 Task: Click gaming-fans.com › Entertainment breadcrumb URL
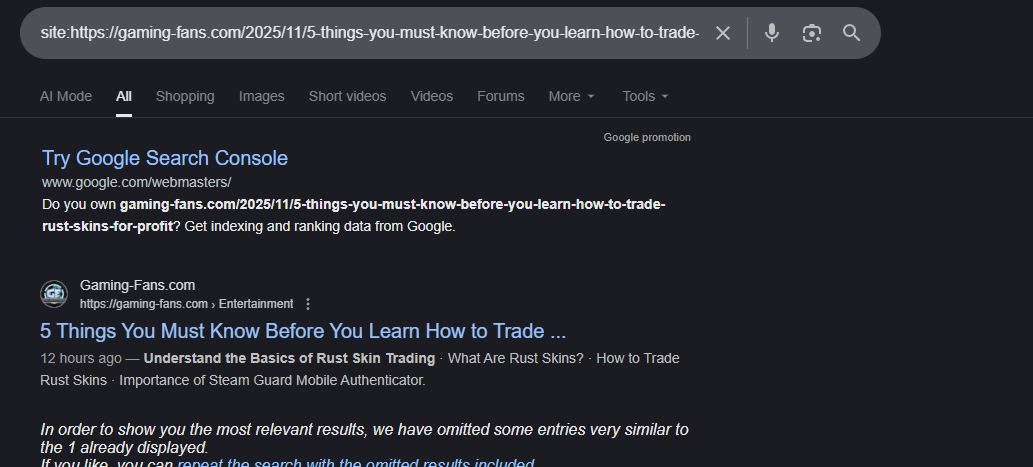[x=186, y=304]
